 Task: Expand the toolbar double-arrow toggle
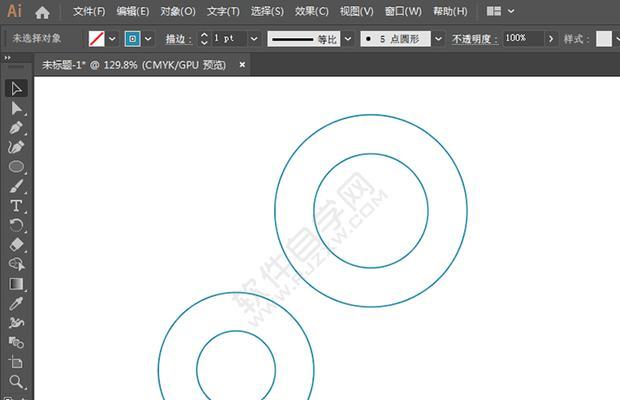click(x=8, y=58)
